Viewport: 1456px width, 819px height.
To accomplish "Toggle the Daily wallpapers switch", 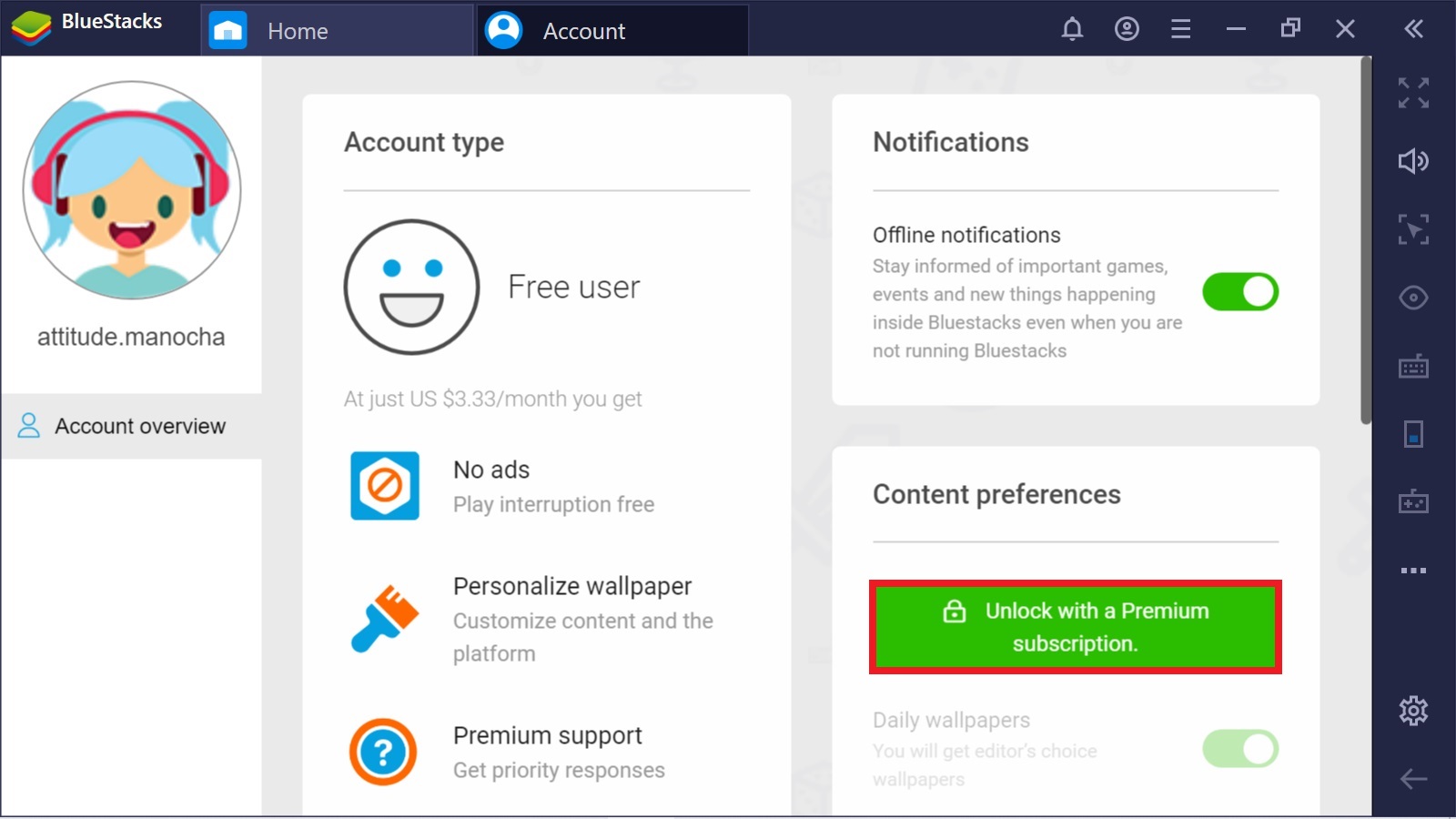I will pyautogui.click(x=1240, y=749).
